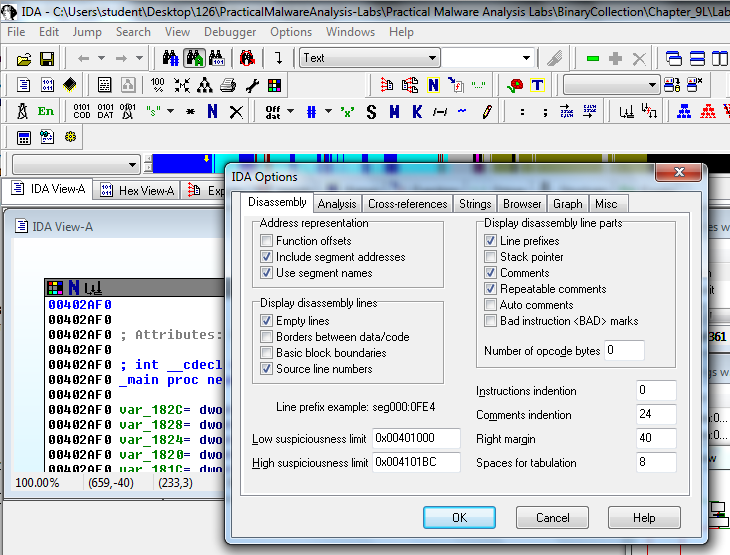730x555 pixels.
Task: Click the yellow T toolbar icon
Action: 537,85
